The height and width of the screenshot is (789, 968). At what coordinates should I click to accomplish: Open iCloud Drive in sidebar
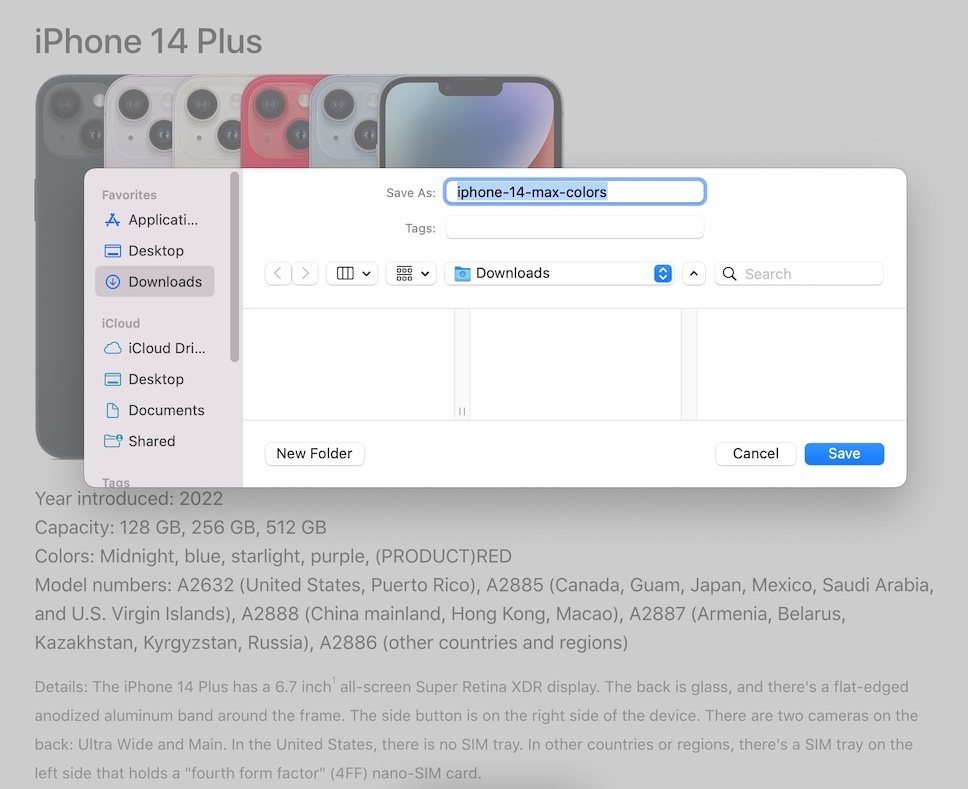click(166, 348)
